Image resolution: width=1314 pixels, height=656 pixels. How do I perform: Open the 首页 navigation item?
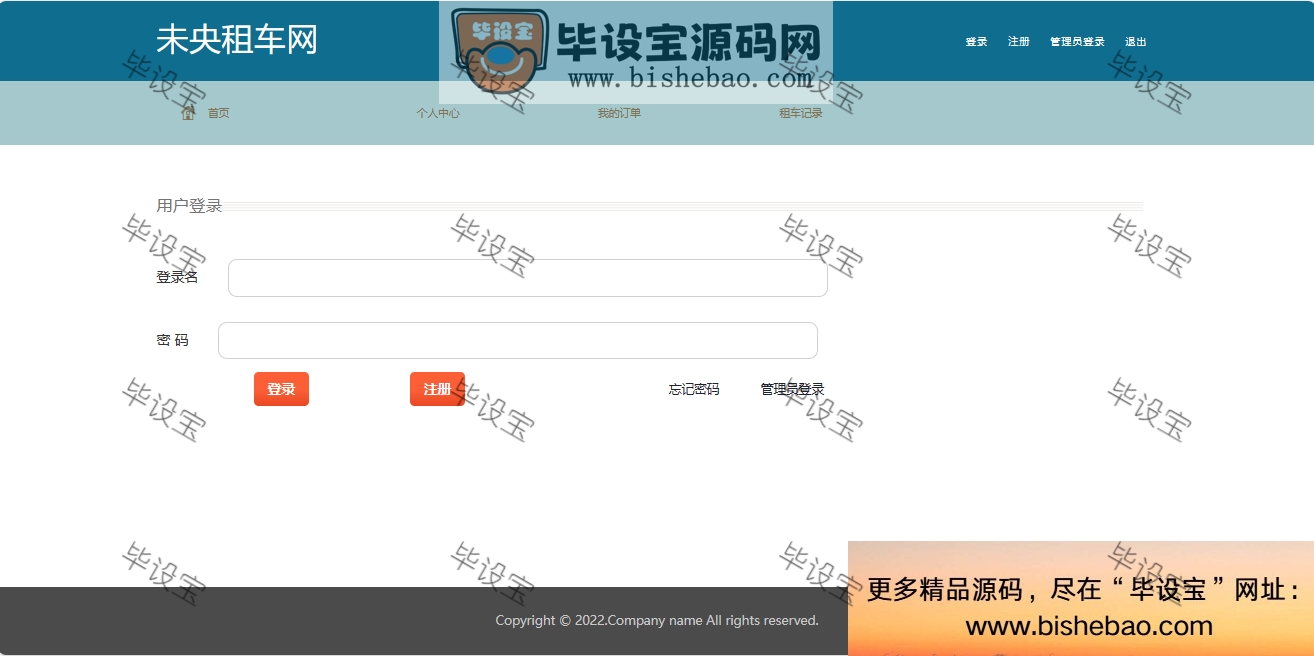pyautogui.click(x=218, y=113)
